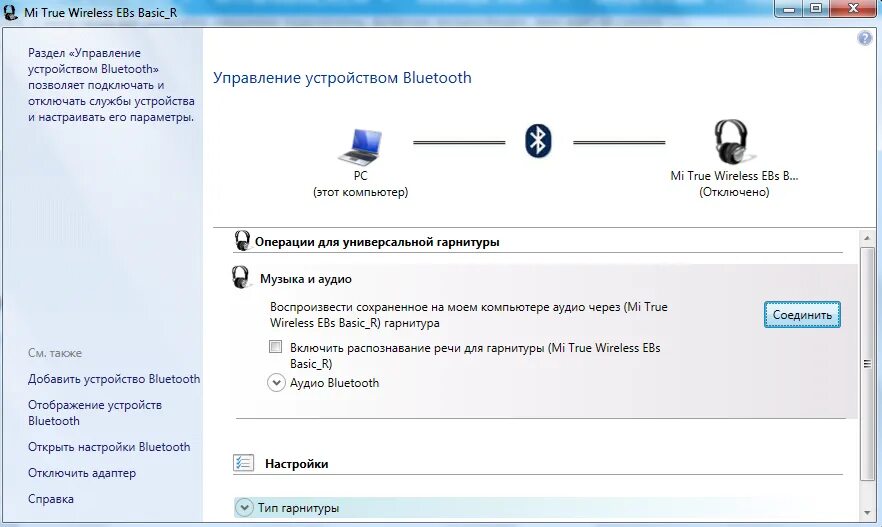Click the Bluetooth logo icon
The height and width of the screenshot is (527, 882).
pyautogui.click(x=538, y=140)
